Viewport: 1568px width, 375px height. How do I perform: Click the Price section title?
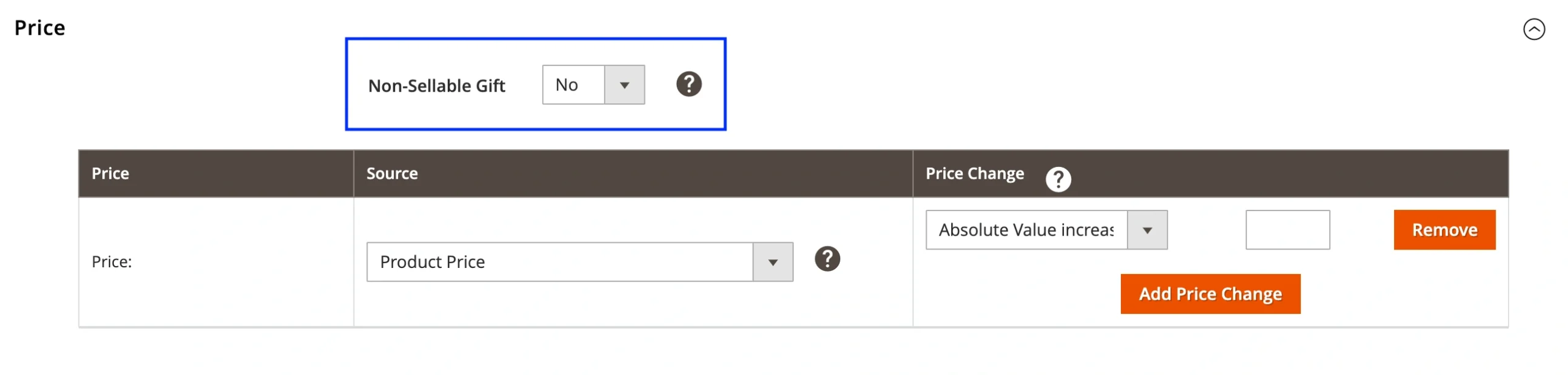[x=40, y=28]
